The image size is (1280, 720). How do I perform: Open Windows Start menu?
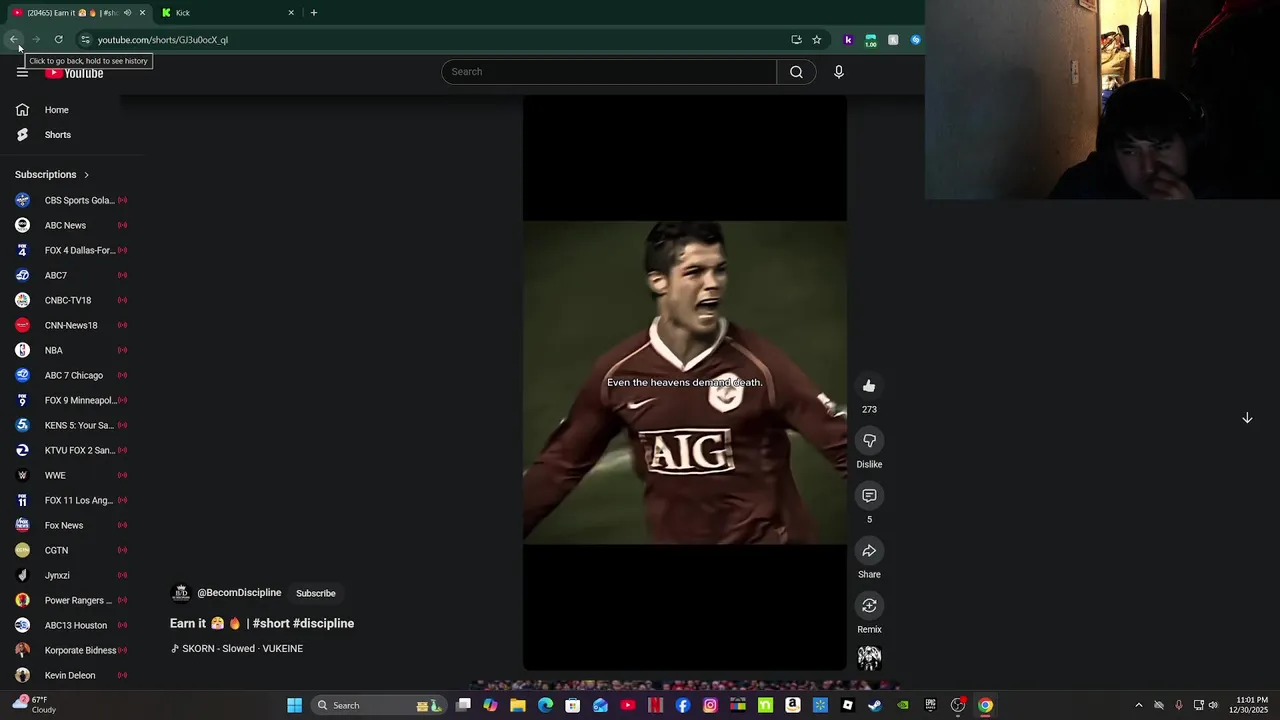coord(294,705)
